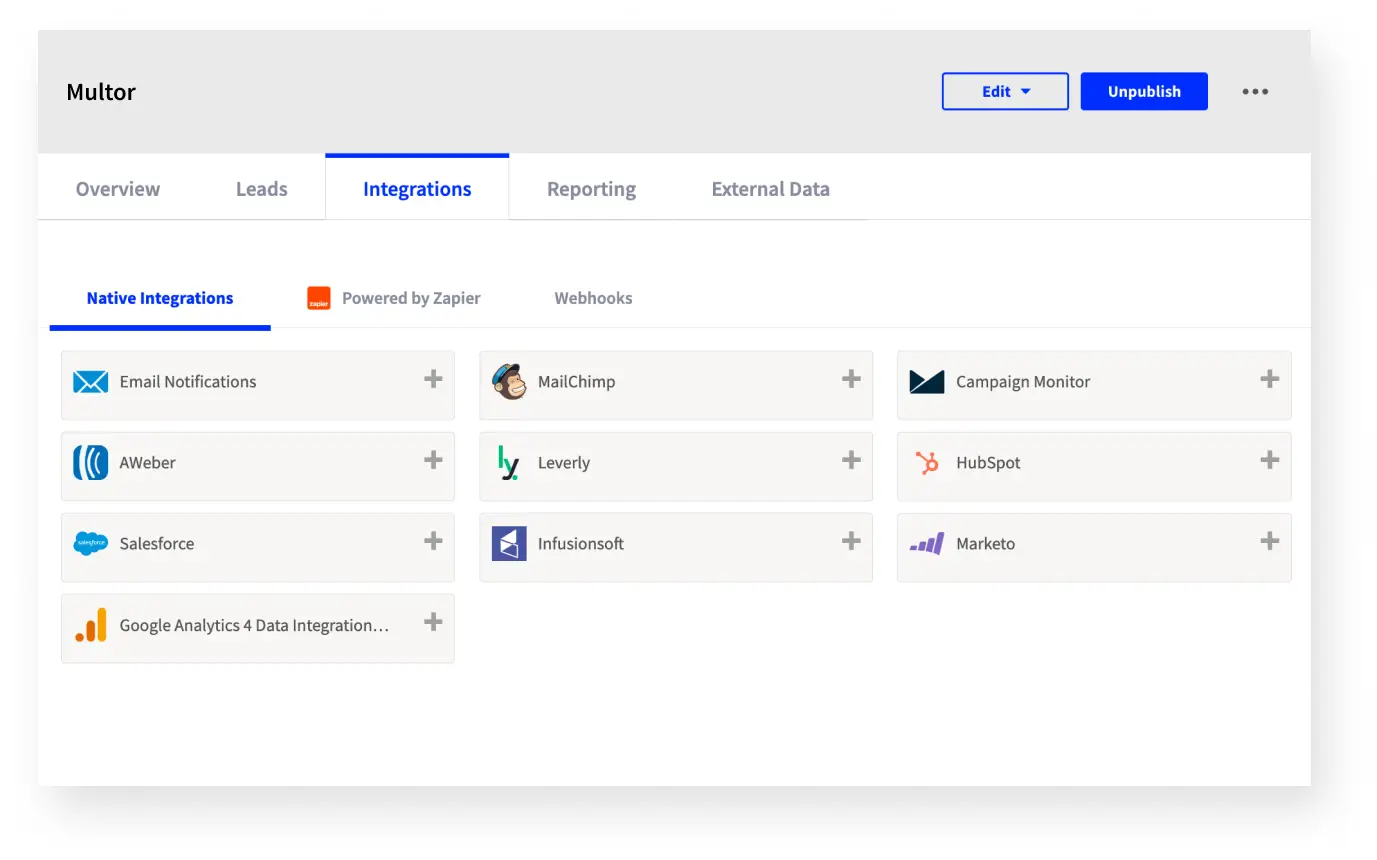Click the Infusionsoft logo icon
The image size is (1377, 860).
[x=509, y=543]
